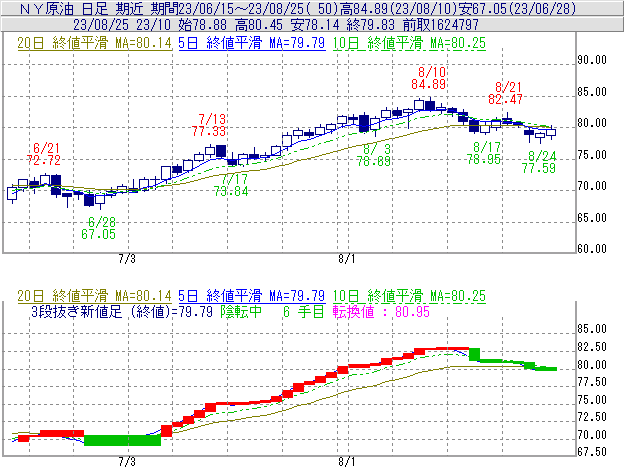Click the closing price 終79.83 in header

[x=370, y=25]
